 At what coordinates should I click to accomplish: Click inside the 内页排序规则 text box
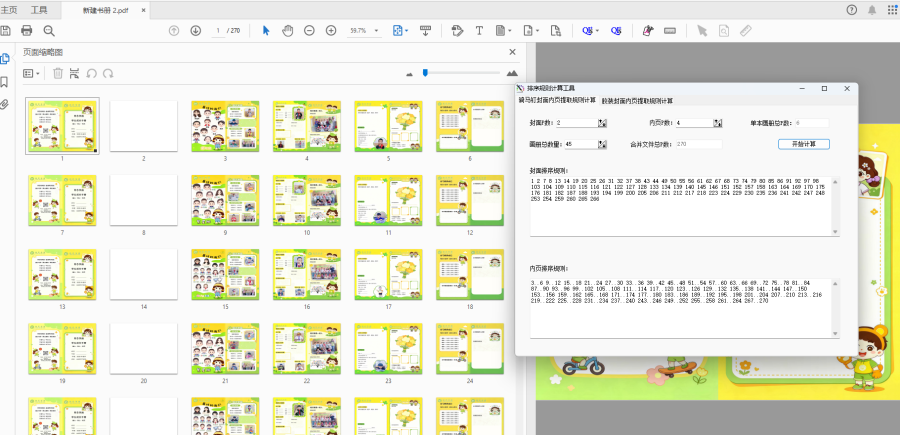pos(680,308)
